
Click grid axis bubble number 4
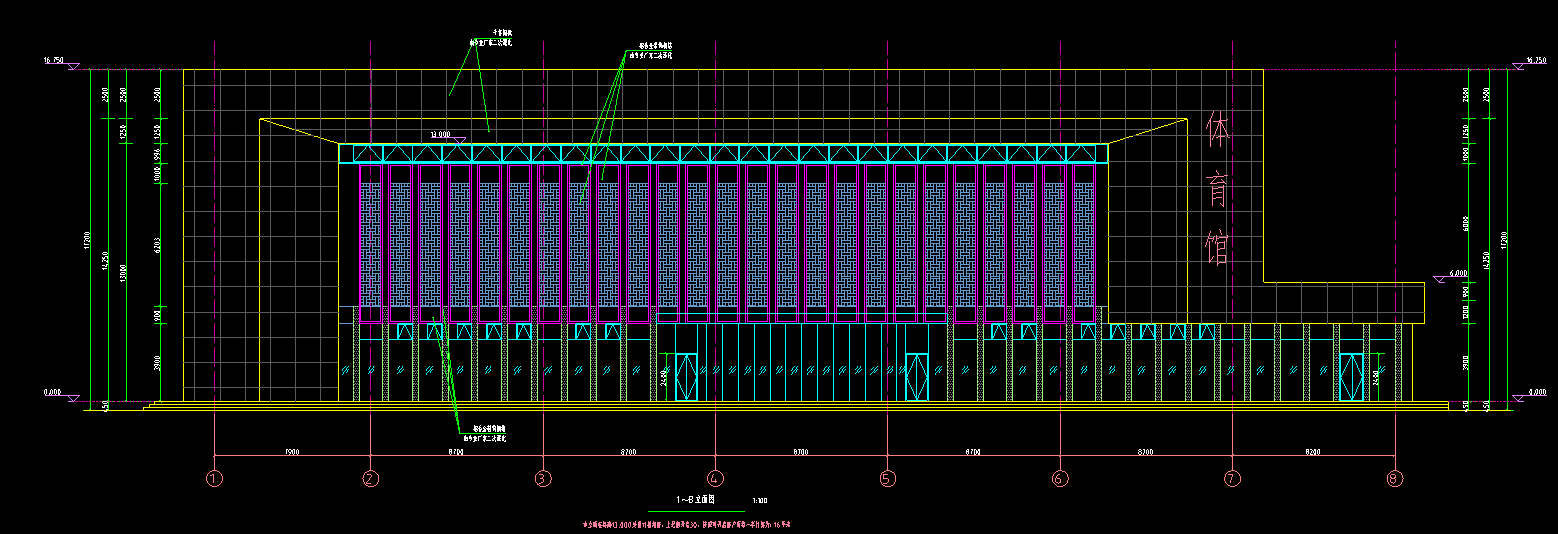click(715, 479)
